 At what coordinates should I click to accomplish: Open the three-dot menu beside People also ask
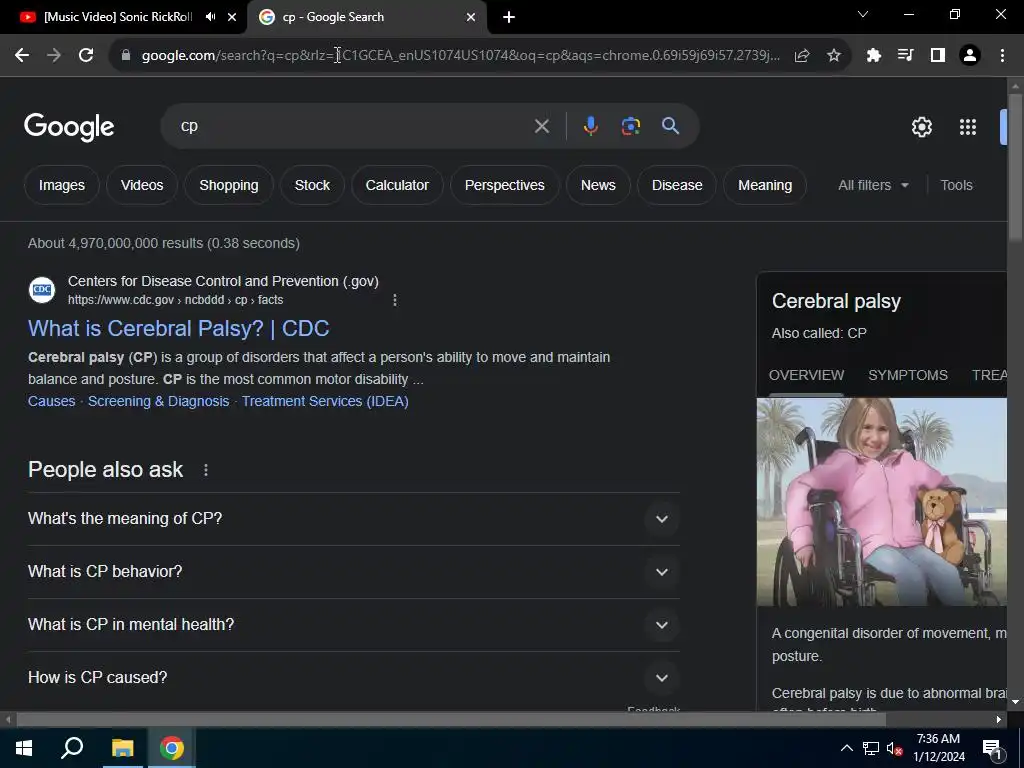click(206, 470)
